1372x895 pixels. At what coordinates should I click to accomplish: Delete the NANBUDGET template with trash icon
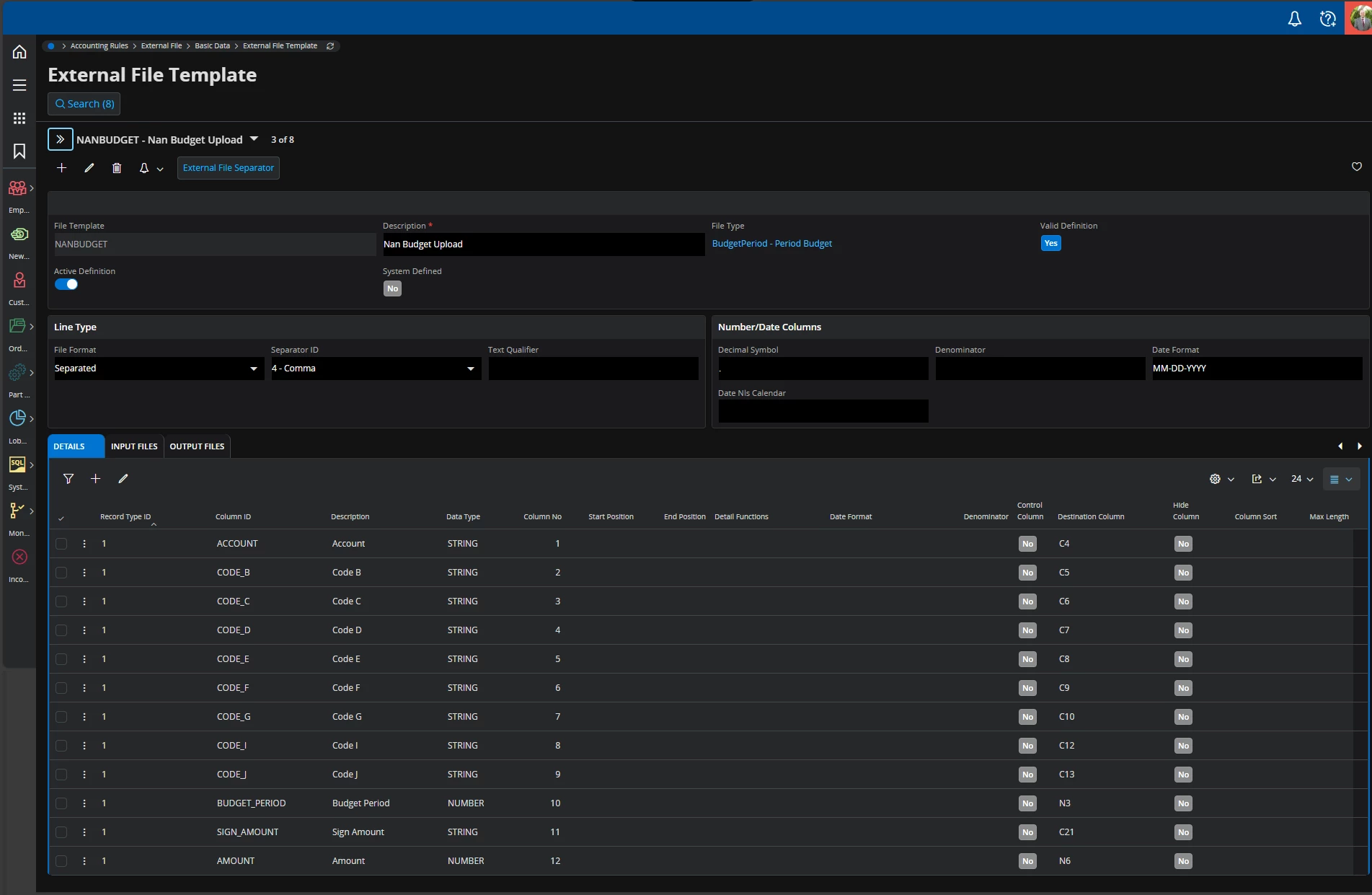click(x=117, y=168)
